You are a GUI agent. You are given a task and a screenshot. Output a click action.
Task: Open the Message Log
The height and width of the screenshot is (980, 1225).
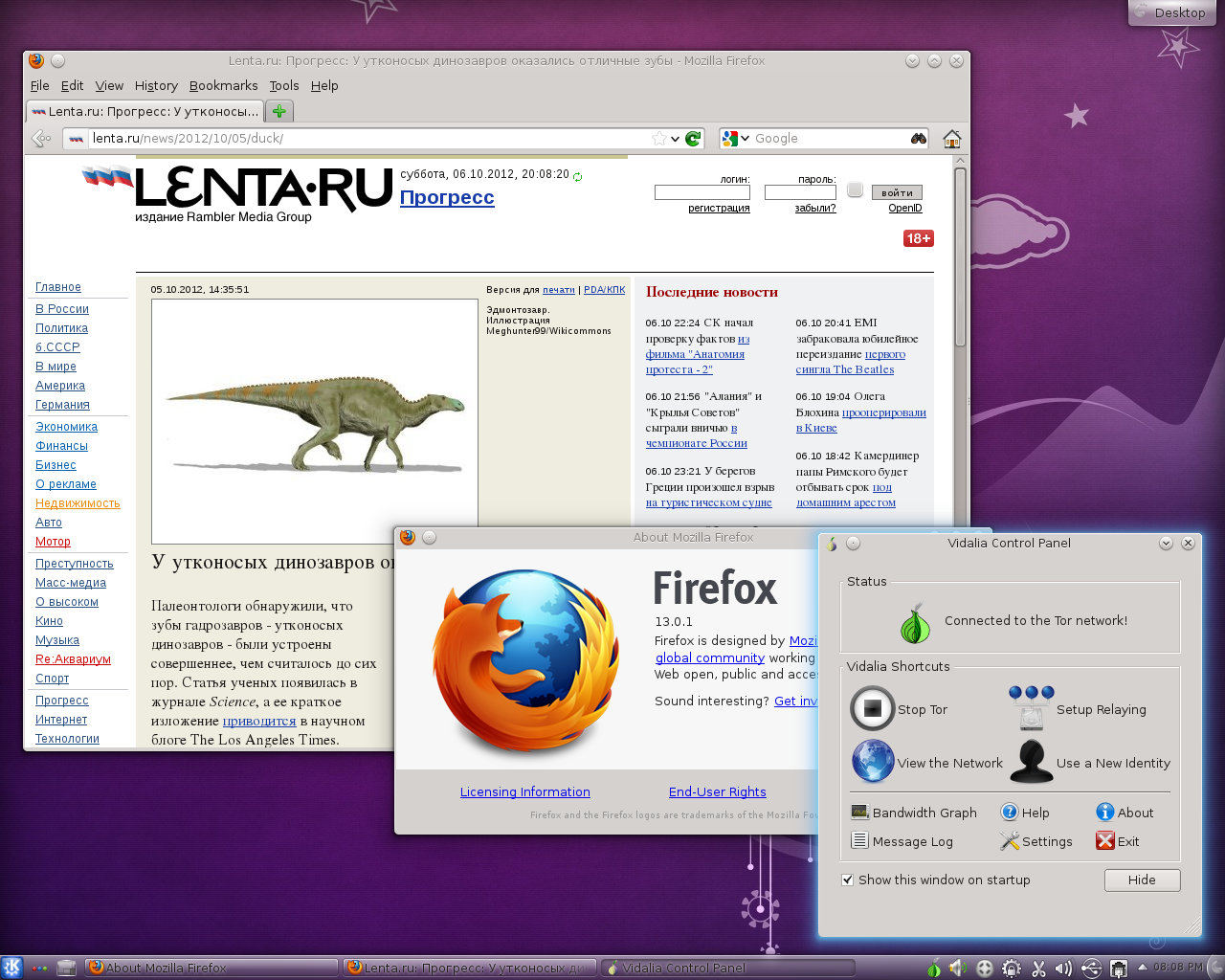(x=902, y=841)
